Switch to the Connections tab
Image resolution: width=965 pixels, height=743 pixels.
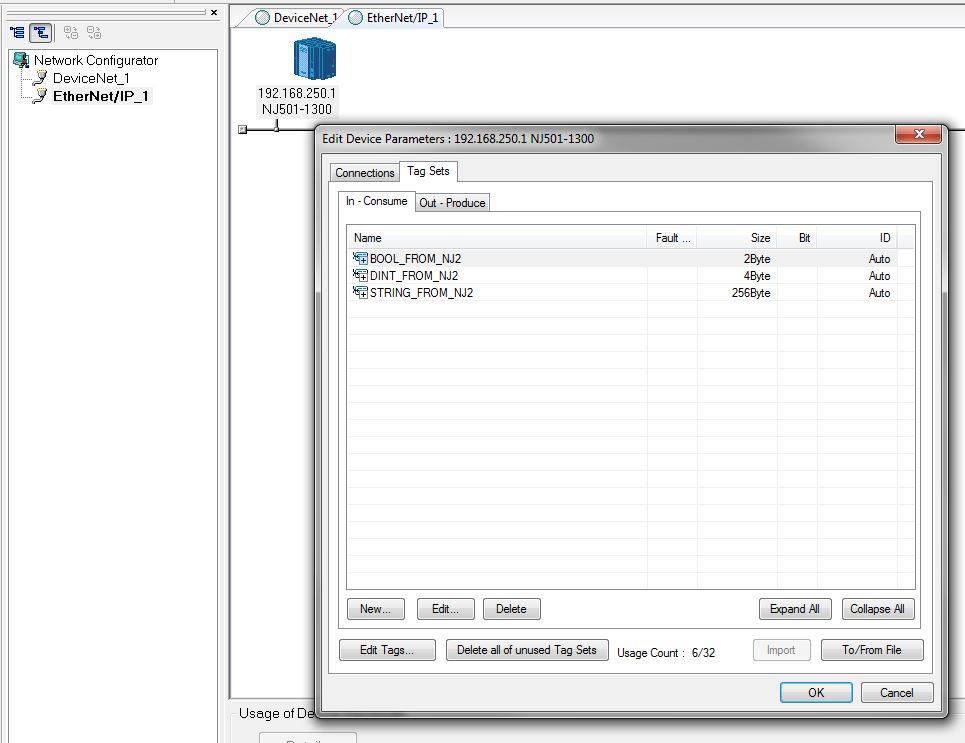[x=364, y=172]
